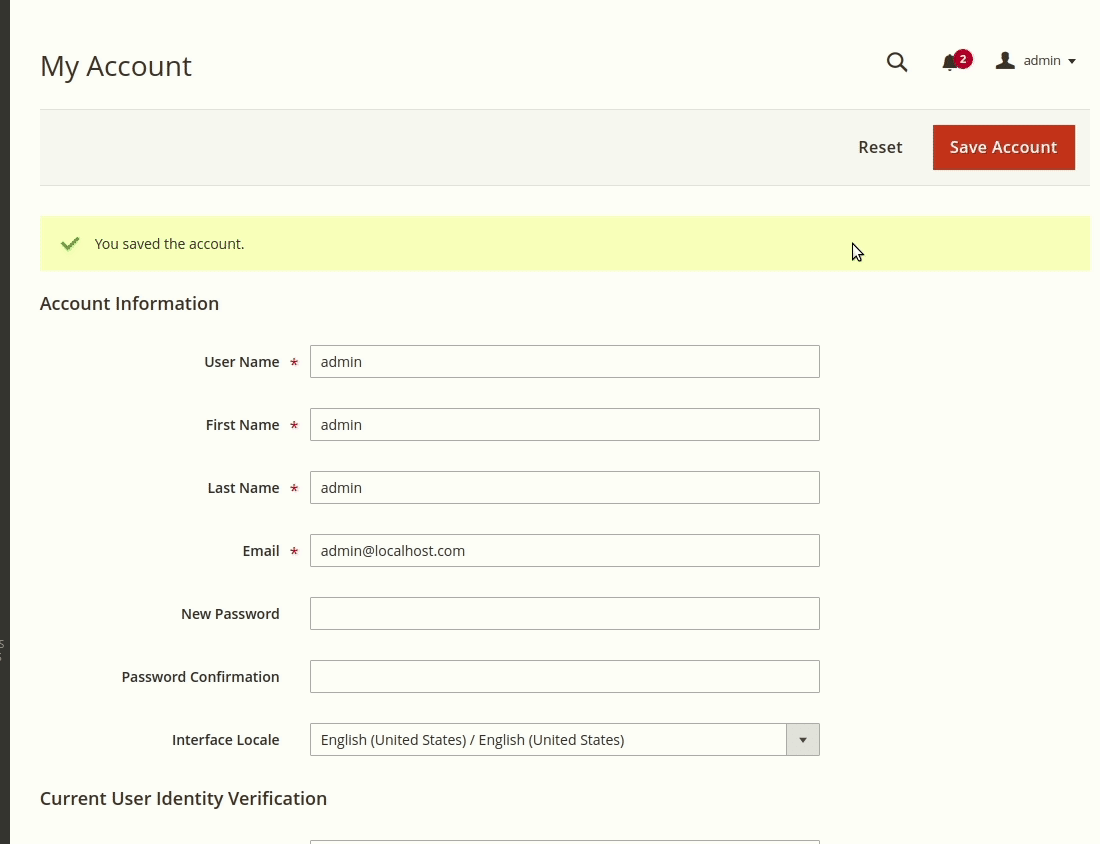Click the Save Account button
The width and height of the screenshot is (1100, 844).
1003,147
